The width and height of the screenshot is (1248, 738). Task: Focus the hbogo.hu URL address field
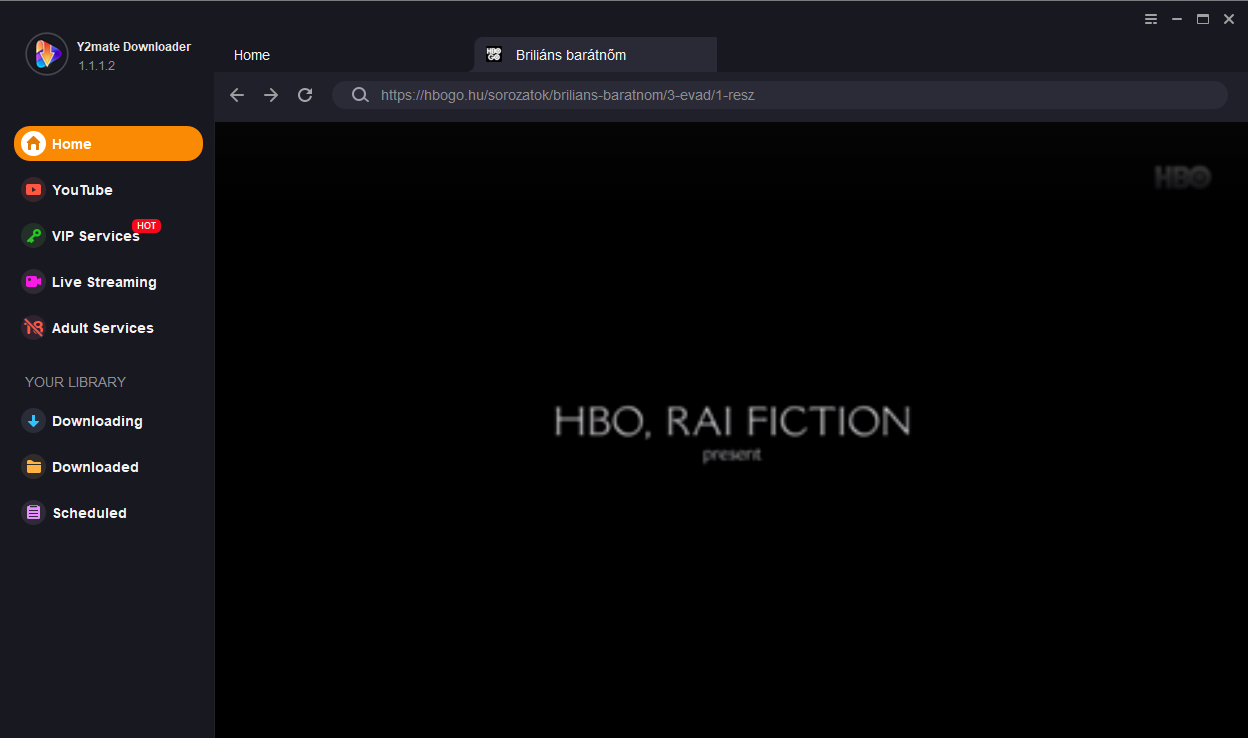pyautogui.click(x=780, y=95)
